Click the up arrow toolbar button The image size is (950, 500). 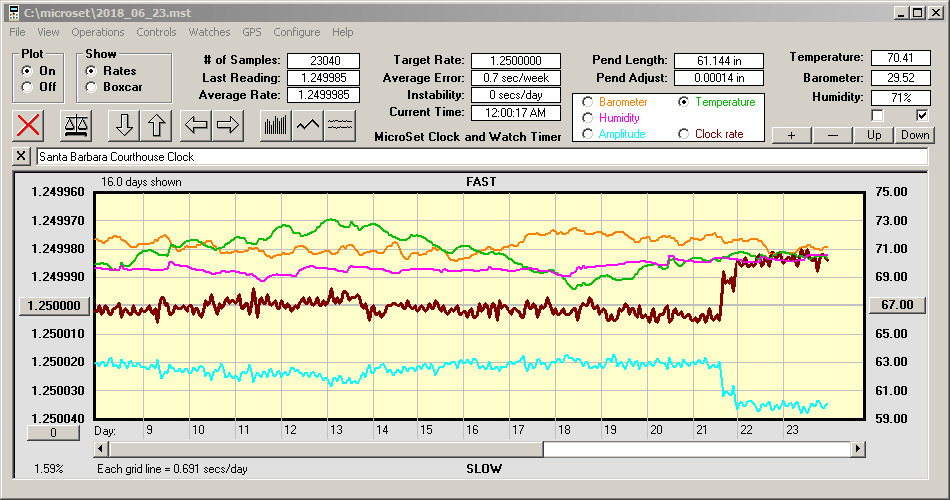(156, 125)
